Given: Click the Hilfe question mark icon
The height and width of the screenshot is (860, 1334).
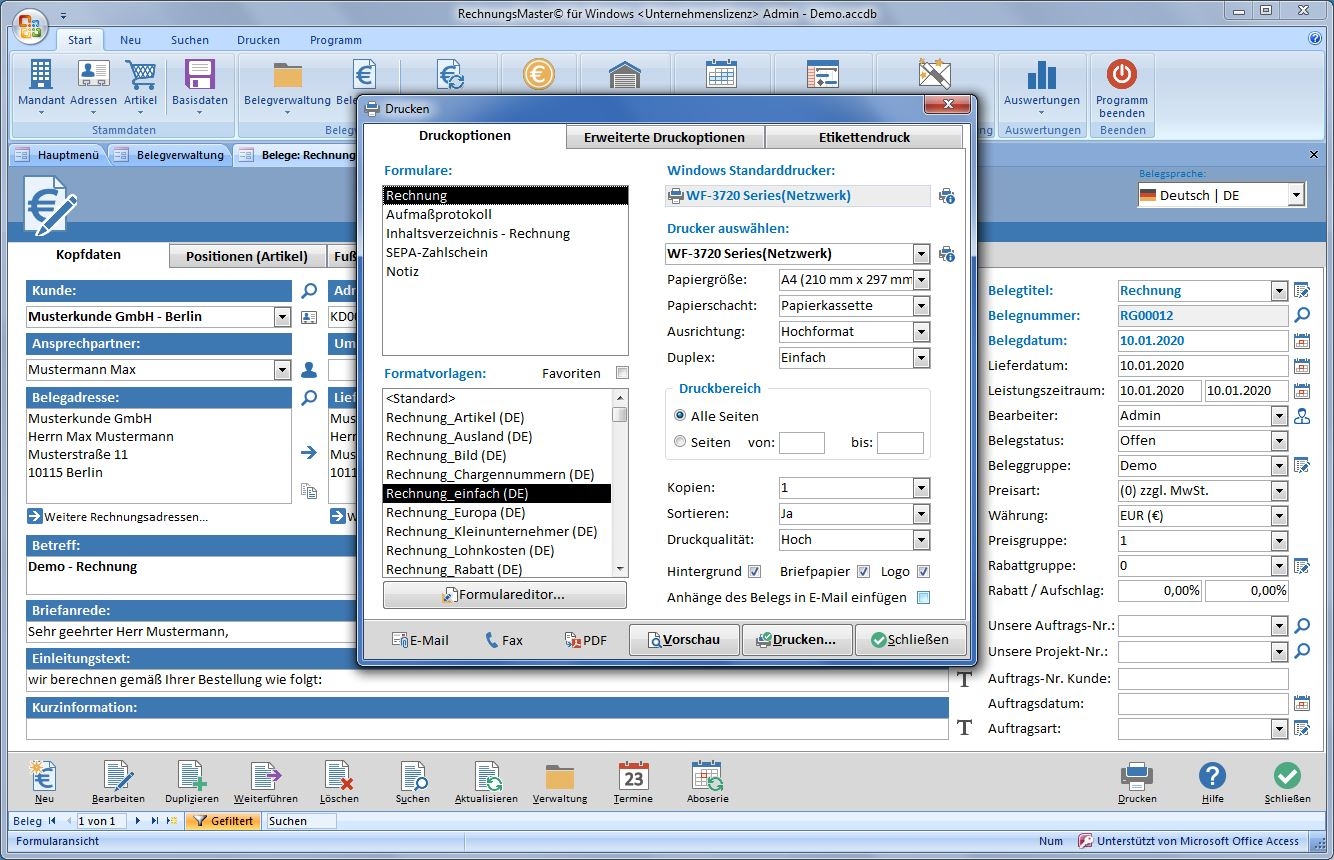Looking at the screenshot, I should point(1212,777).
